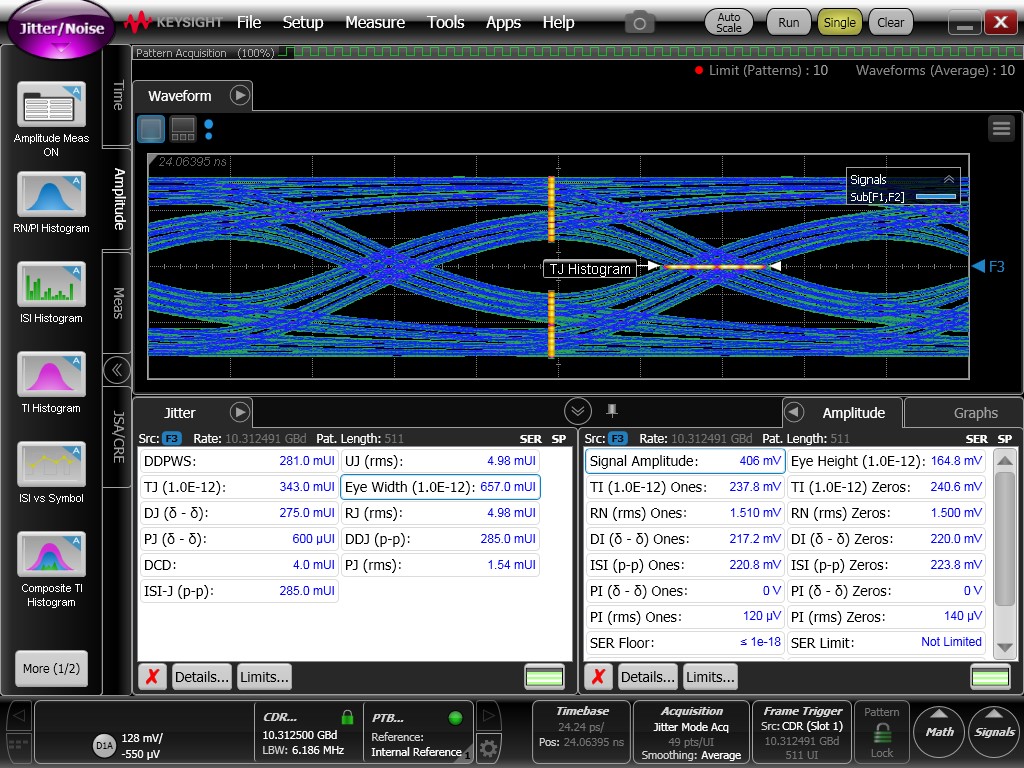1024x768 pixels.
Task: Click left arrow beside Amplitude tab
Action: pyautogui.click(x=793, y=412)
